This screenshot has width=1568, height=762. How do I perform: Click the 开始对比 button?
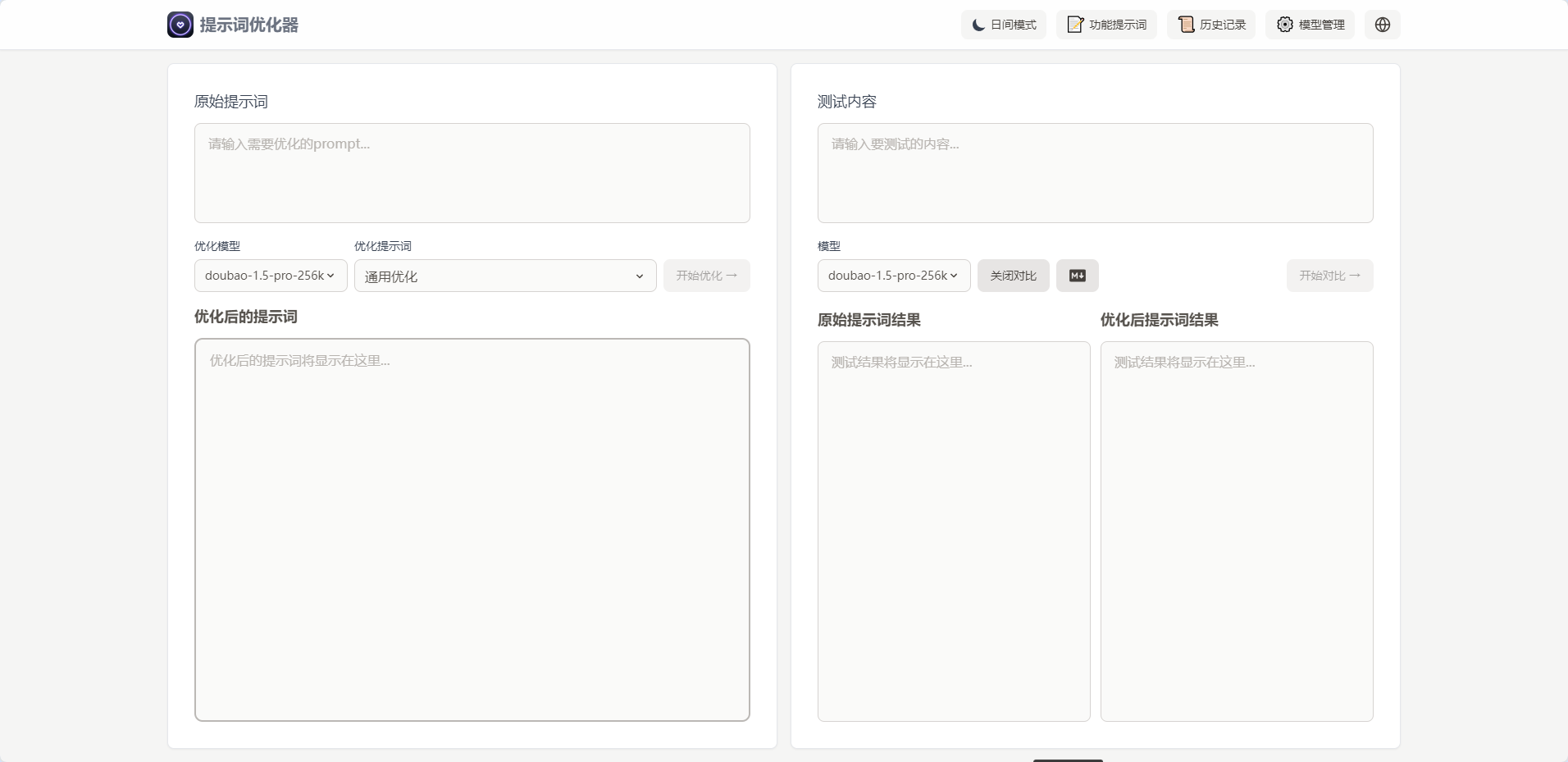pyautogui.click(x=1329, y=276)
